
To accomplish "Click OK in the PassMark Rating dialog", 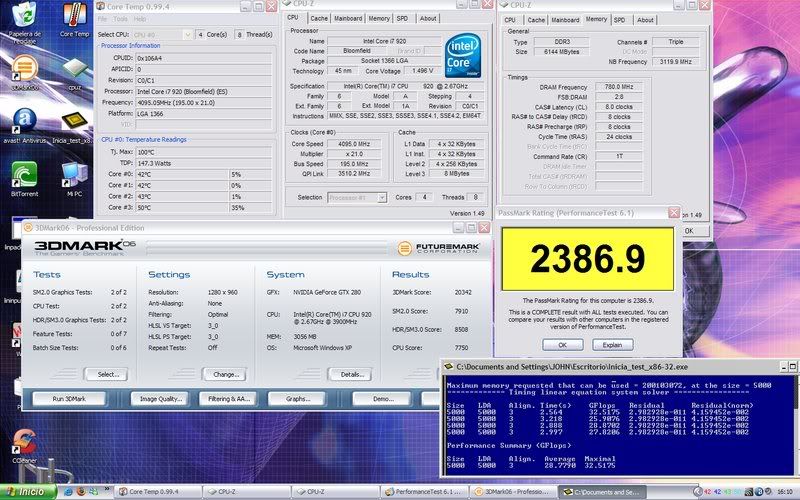I will click(563, 345).
